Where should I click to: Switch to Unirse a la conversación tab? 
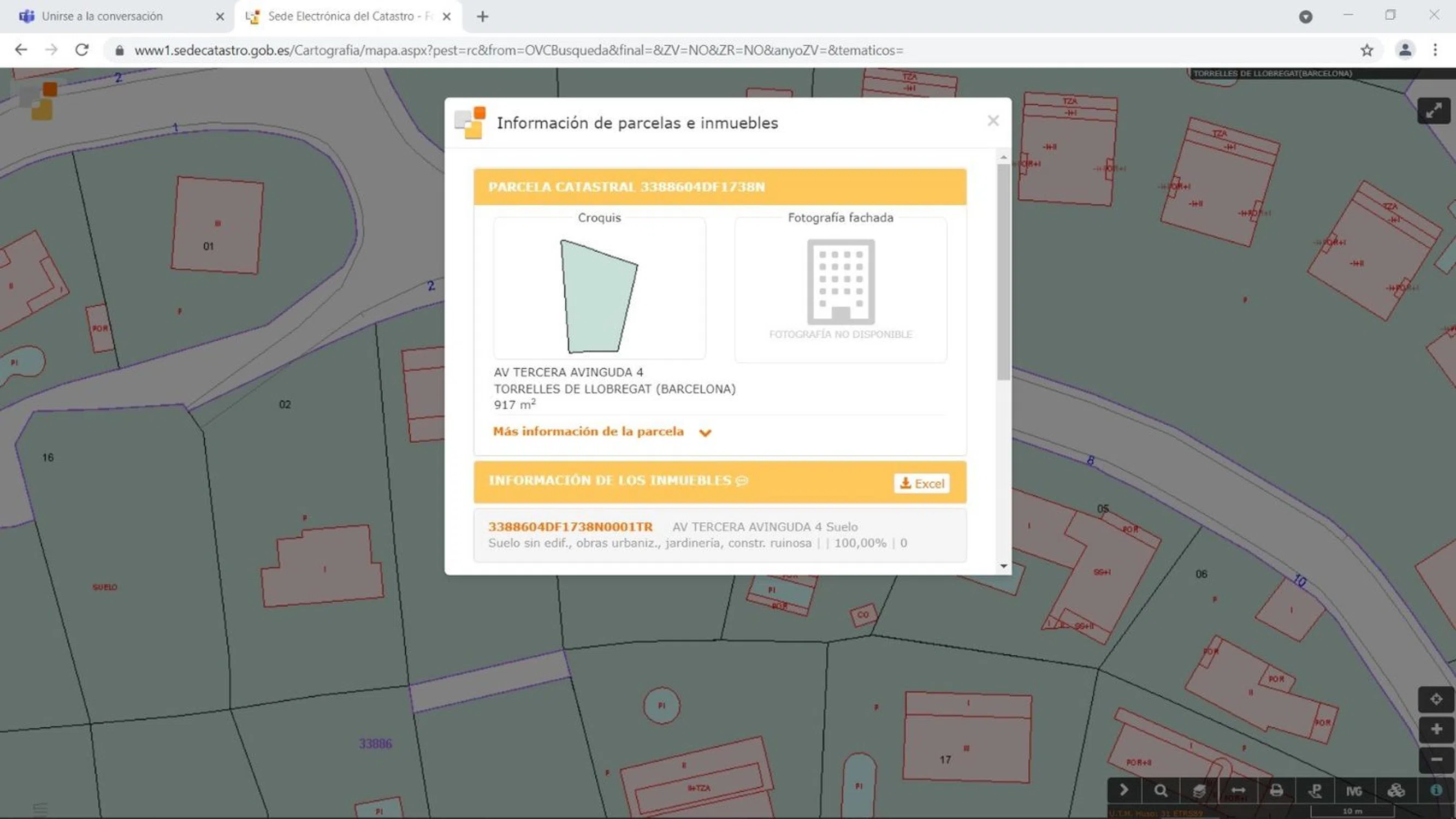(102, 16)
